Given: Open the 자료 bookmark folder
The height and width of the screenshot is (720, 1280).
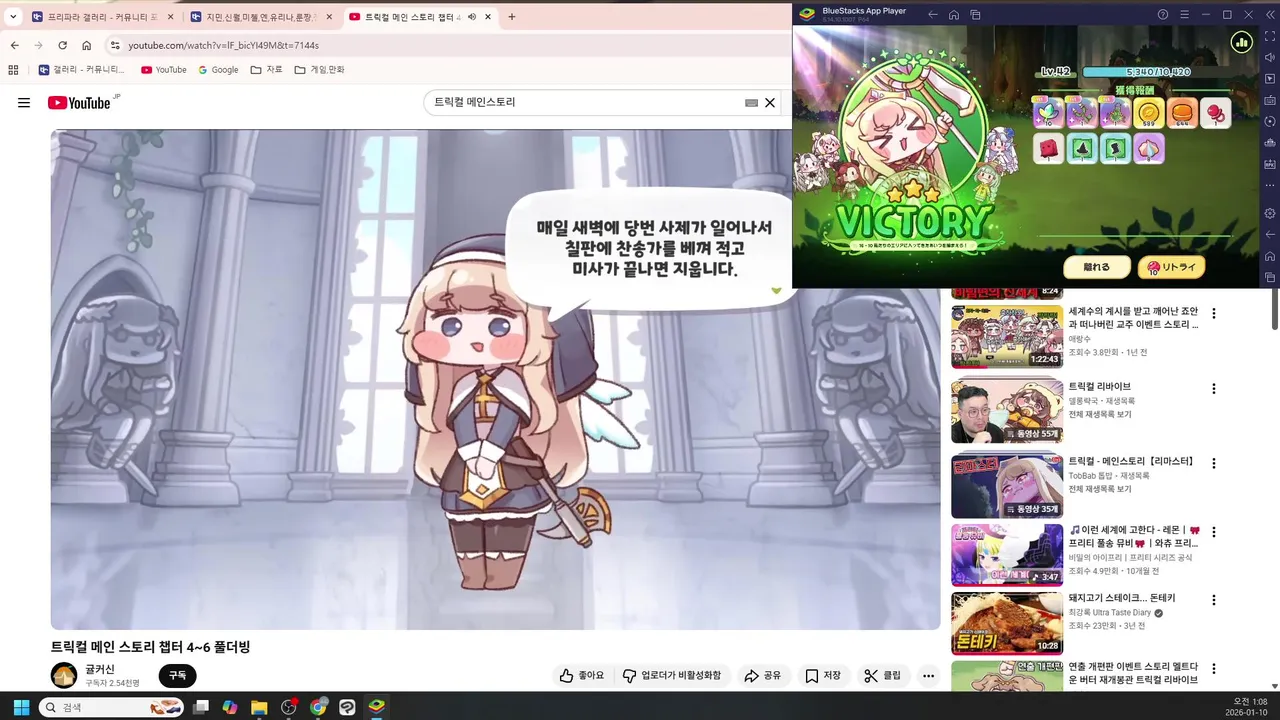Looking at the screenshot, I should (266, 70).
